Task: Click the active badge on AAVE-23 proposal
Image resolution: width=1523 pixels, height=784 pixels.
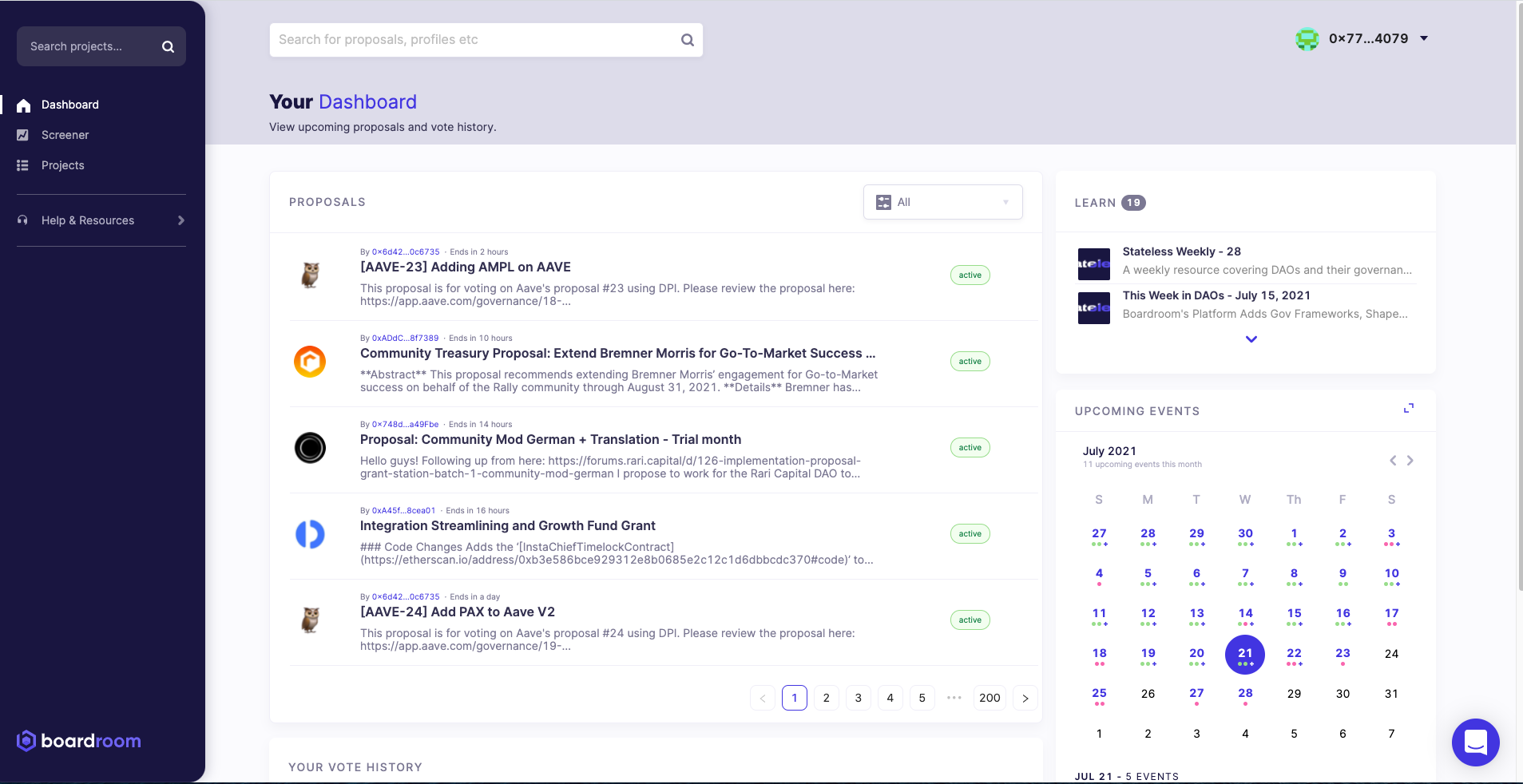Action: pos(970,275)
